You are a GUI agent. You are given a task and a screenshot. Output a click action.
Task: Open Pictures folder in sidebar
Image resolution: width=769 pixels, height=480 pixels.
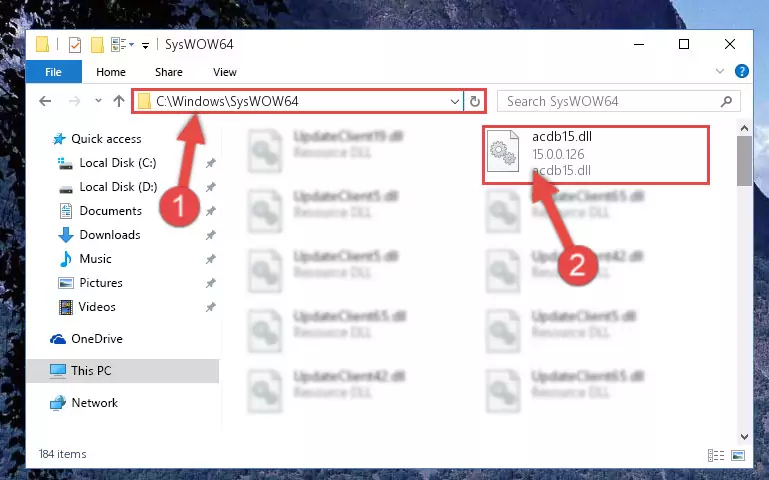(x=101, y=283)
